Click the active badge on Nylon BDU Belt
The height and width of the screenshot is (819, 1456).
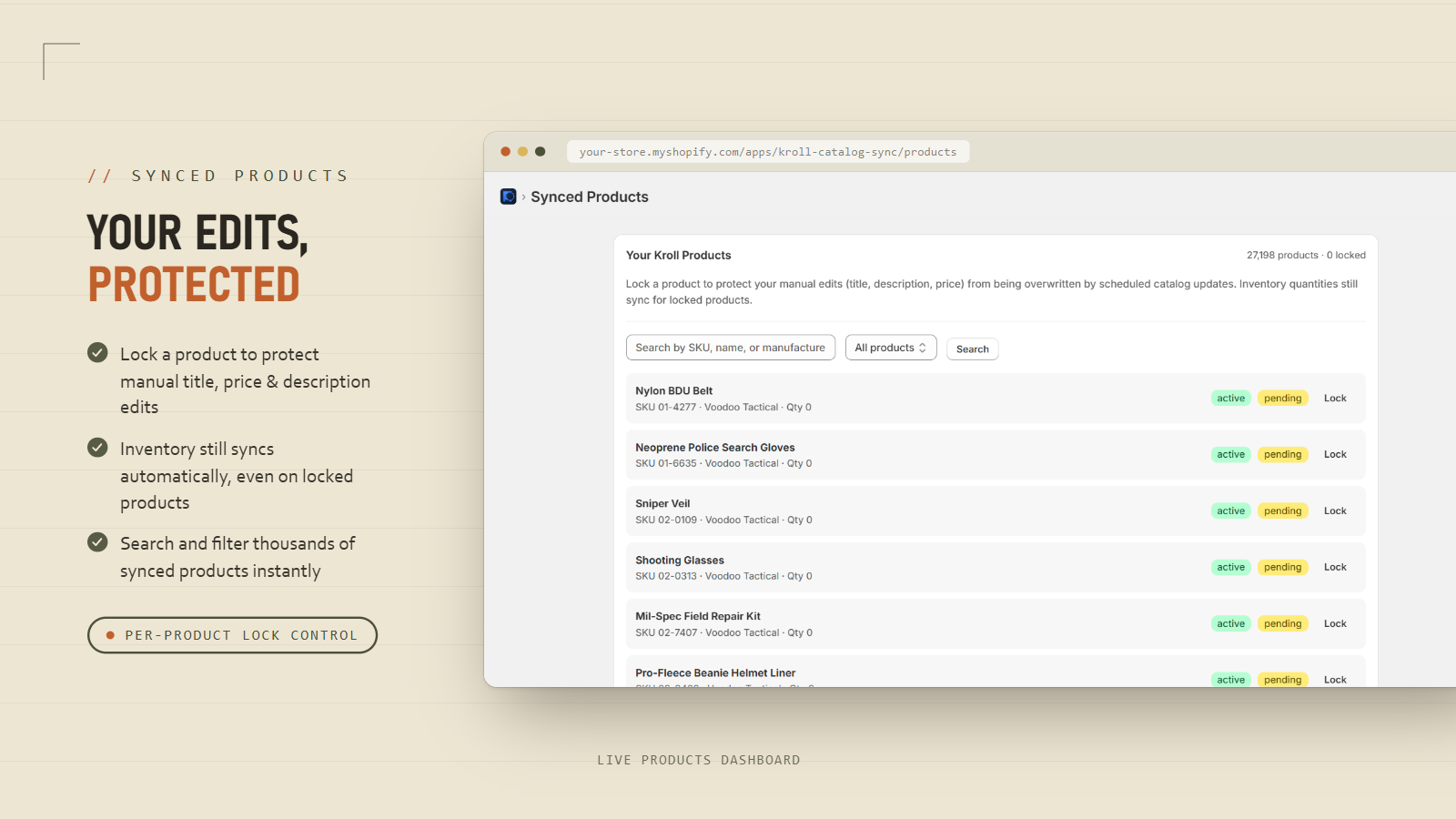point(1231,399)
